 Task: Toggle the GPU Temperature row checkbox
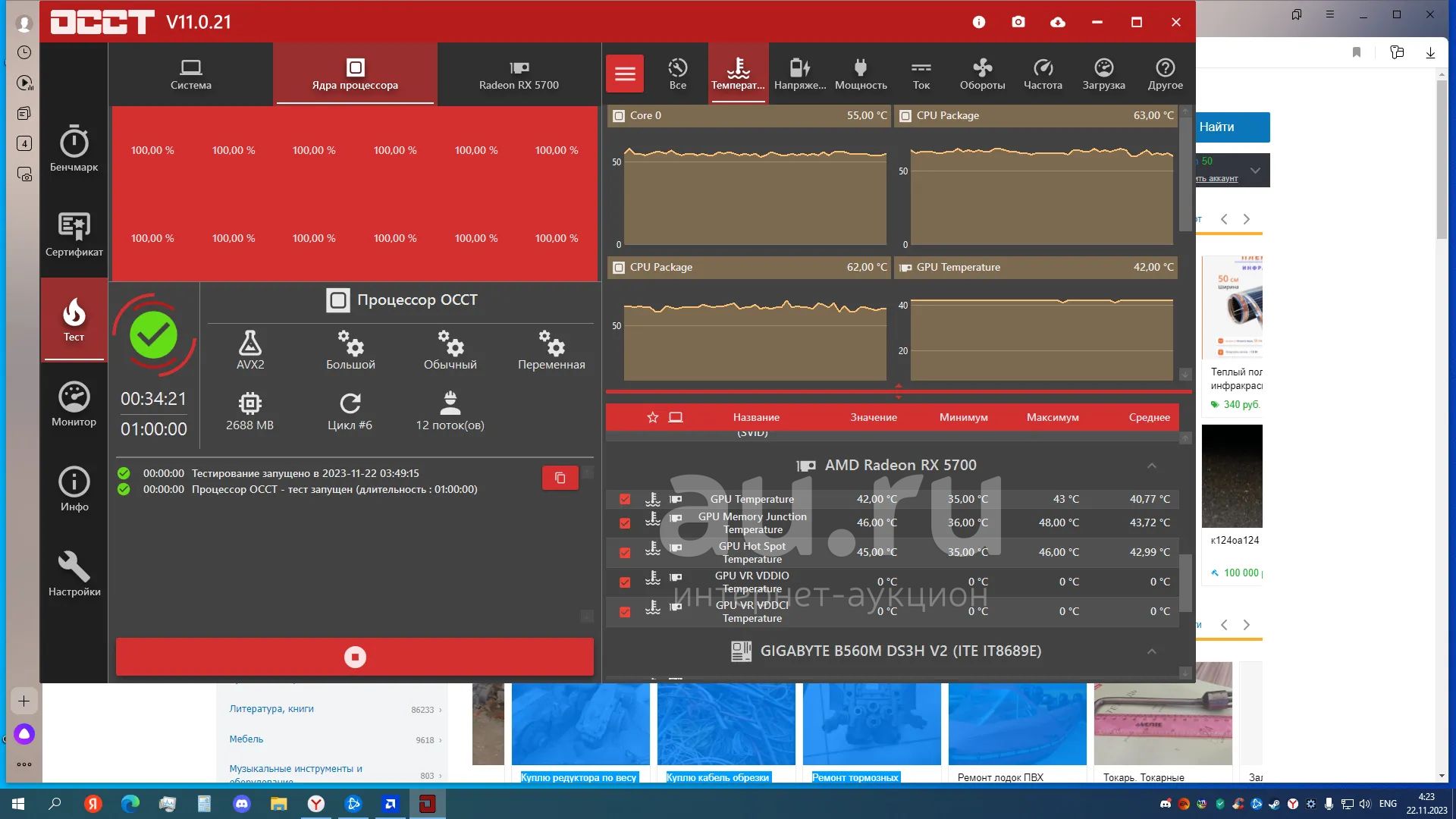point(625,499)
